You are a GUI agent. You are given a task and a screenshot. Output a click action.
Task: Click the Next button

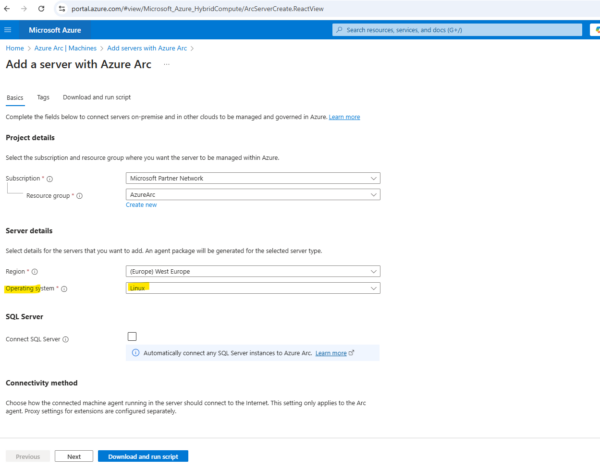pyautogui.click(x=74, y=457)
